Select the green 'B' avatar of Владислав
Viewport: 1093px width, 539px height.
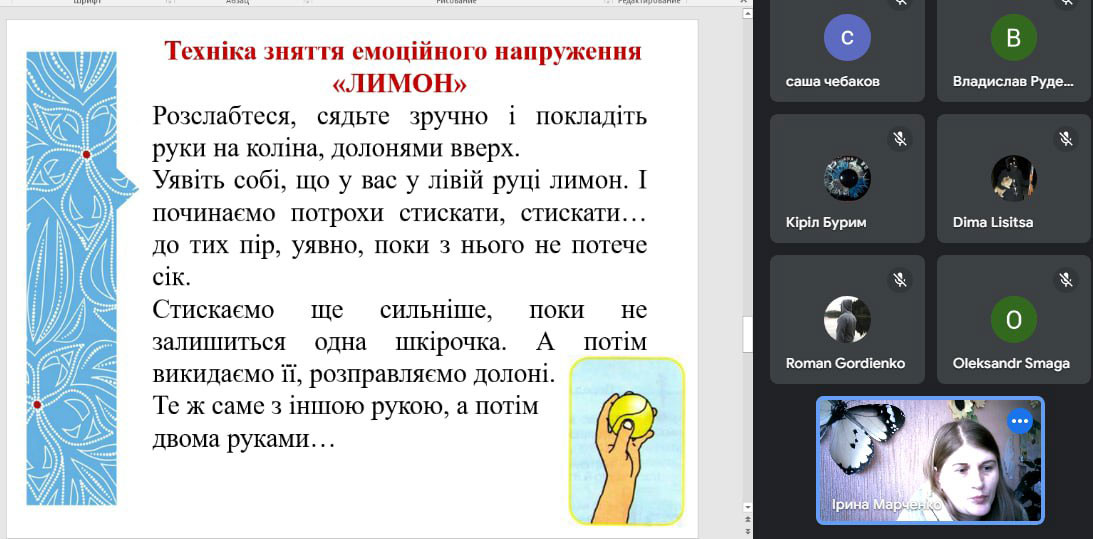click(x=1014, y=38)
